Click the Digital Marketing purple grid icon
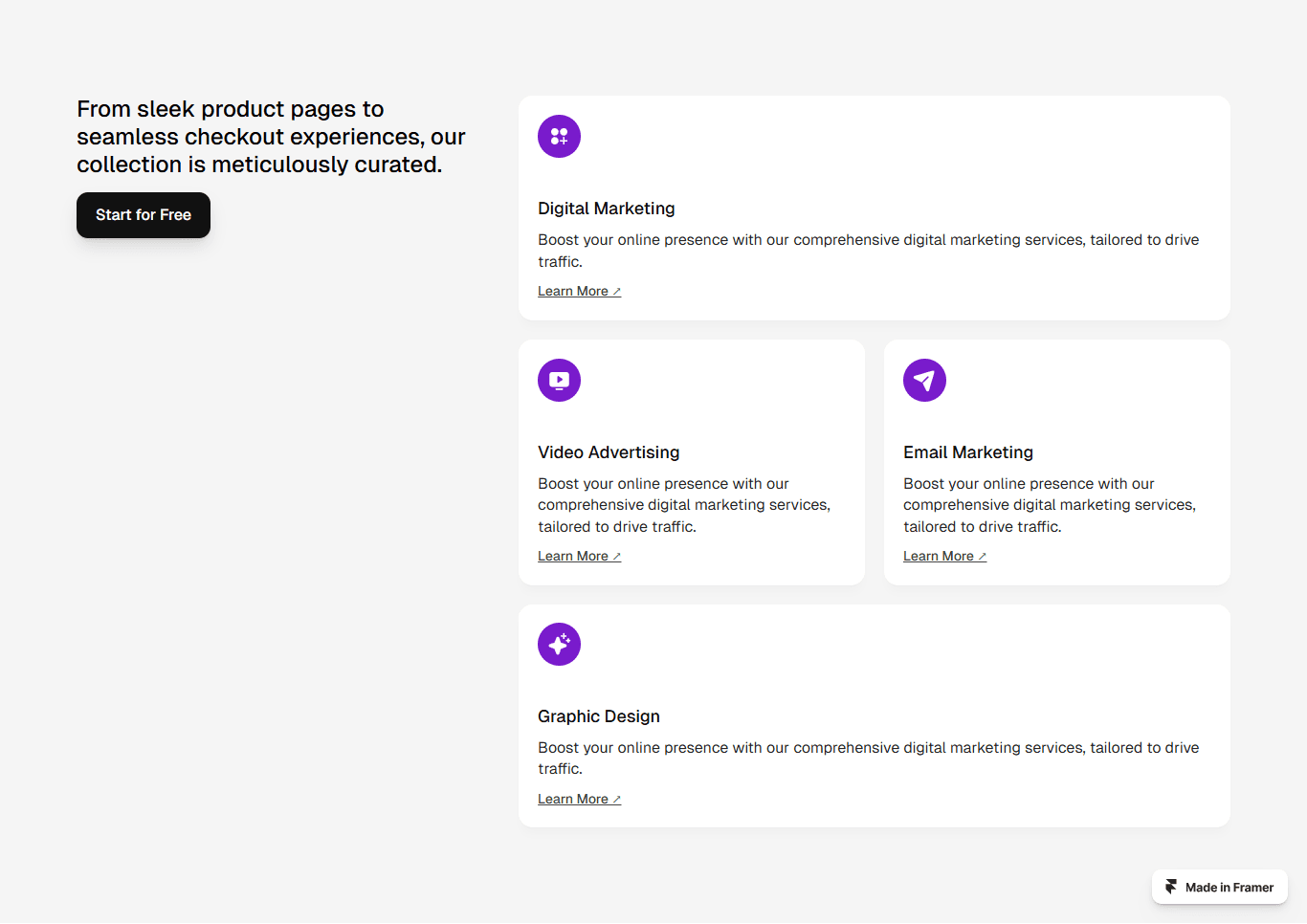 click(559, 137)
